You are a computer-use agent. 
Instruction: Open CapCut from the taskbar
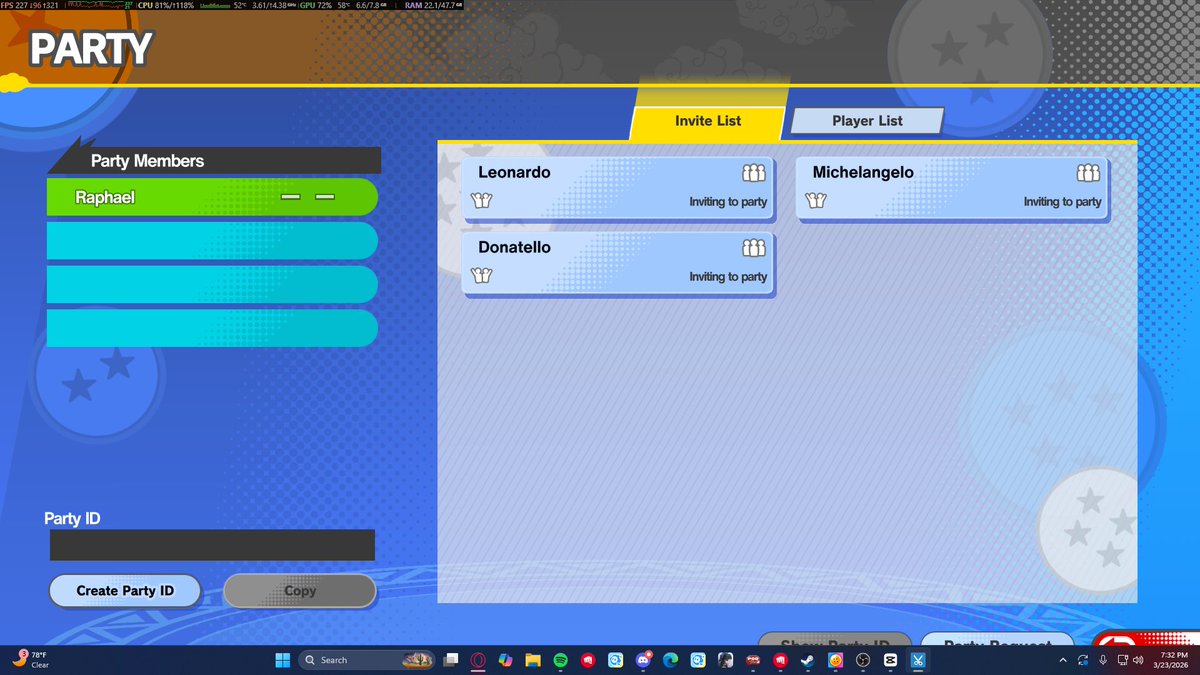coord(890,660)
